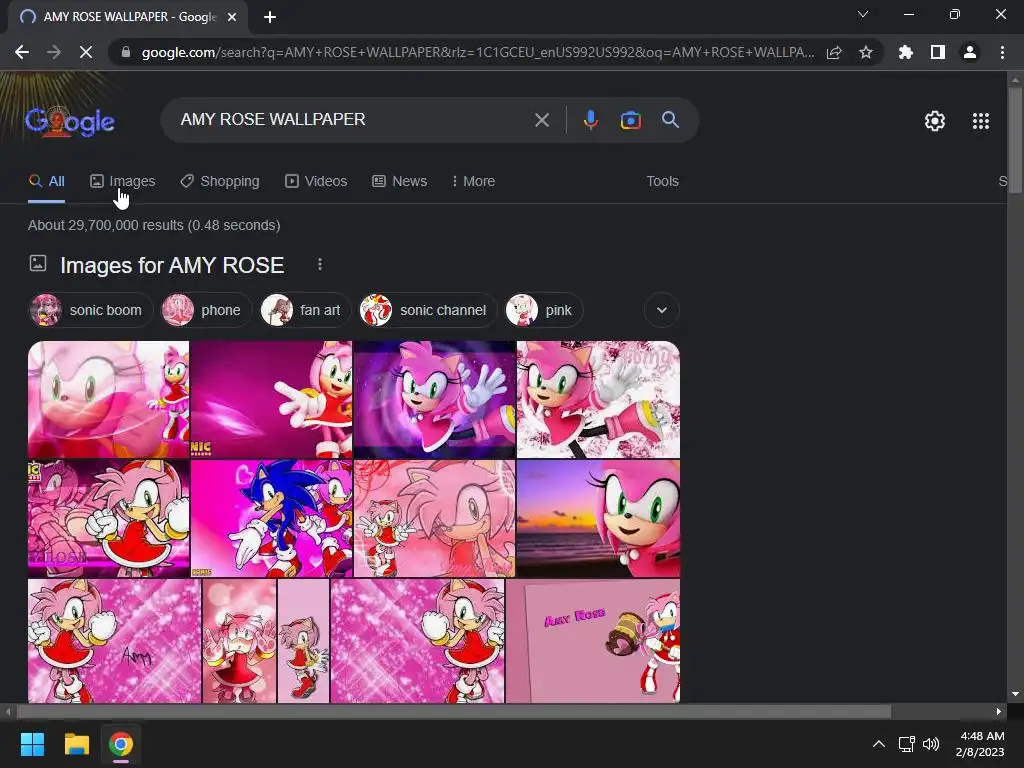Switch to the News tab
Image resolution: width=1024 pixels, height=768 pixels.
tap(400, 182)
